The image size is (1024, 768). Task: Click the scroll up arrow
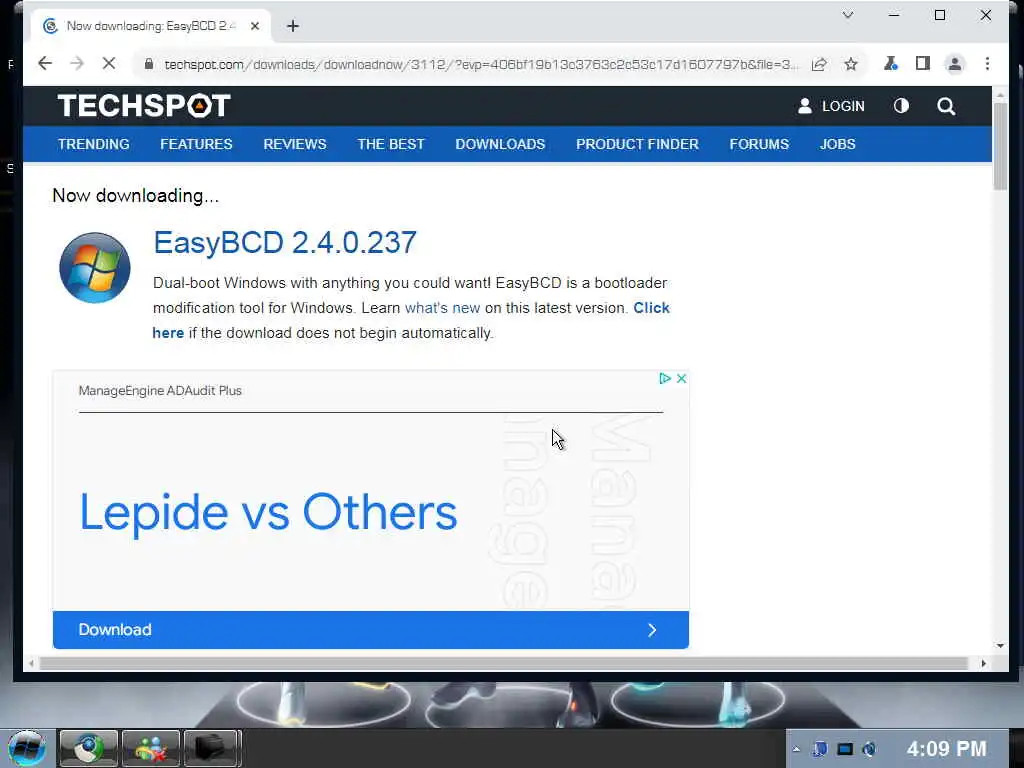pos(1000,95)
